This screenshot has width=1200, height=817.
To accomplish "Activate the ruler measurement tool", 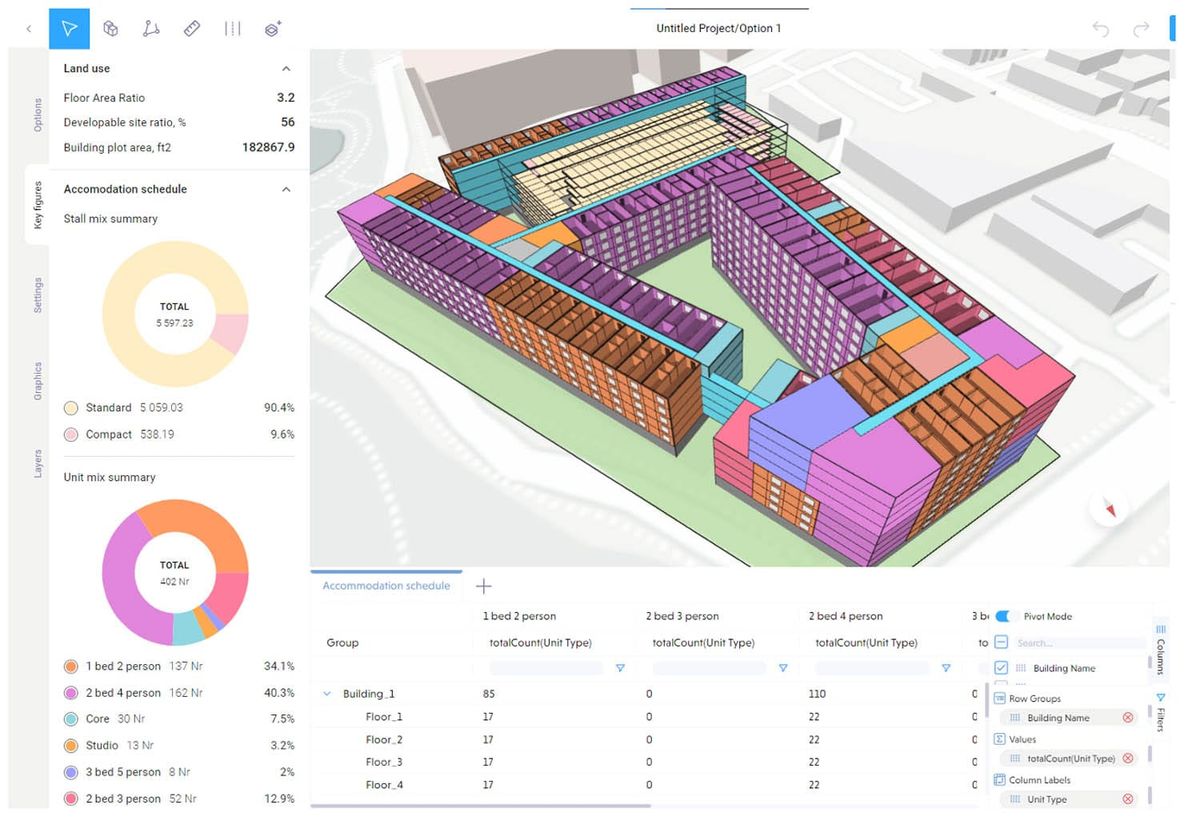I will point(192,28).
